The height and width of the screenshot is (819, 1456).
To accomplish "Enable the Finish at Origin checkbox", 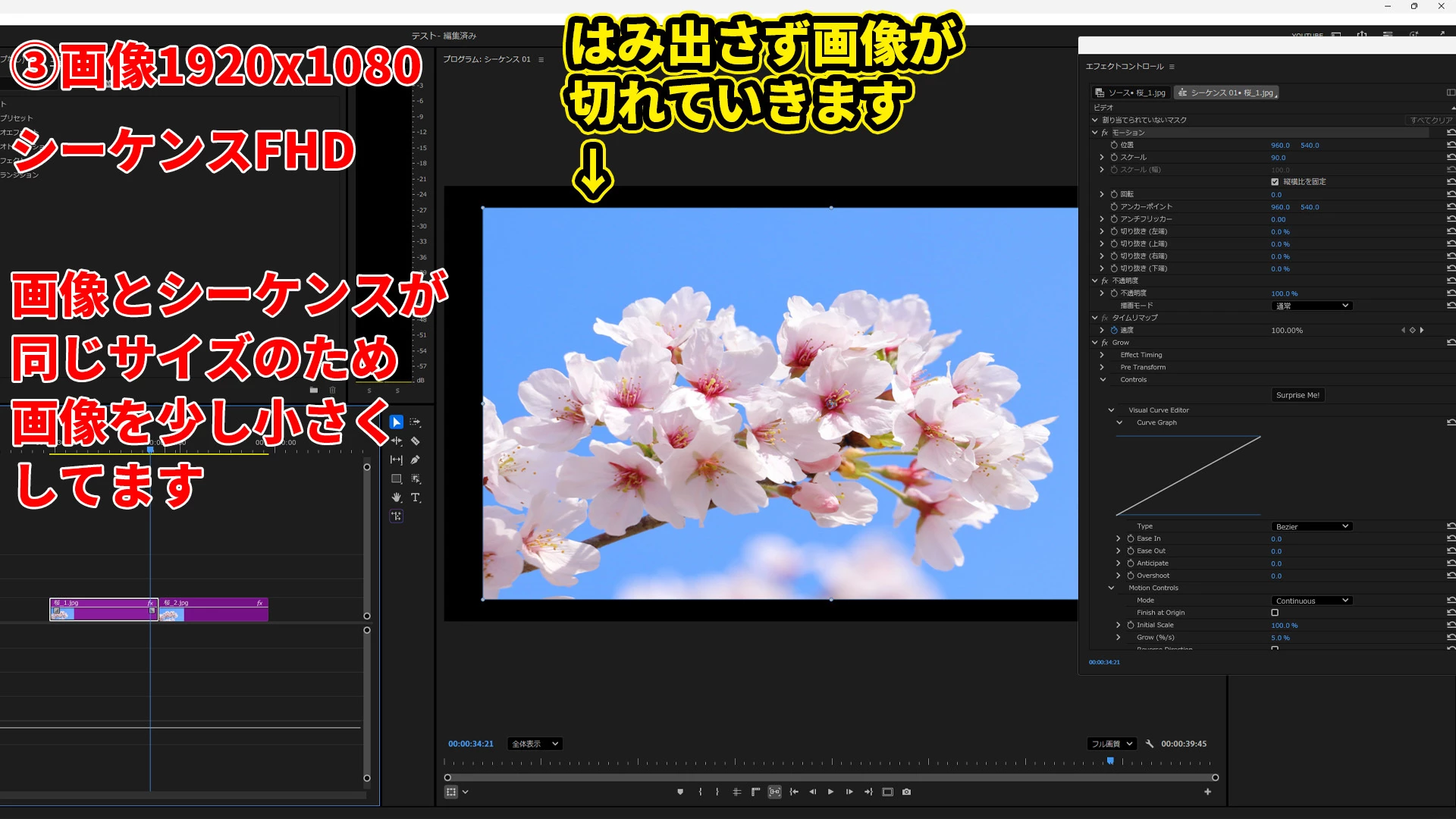I will pyautogui.click(x=1275, y=613).
